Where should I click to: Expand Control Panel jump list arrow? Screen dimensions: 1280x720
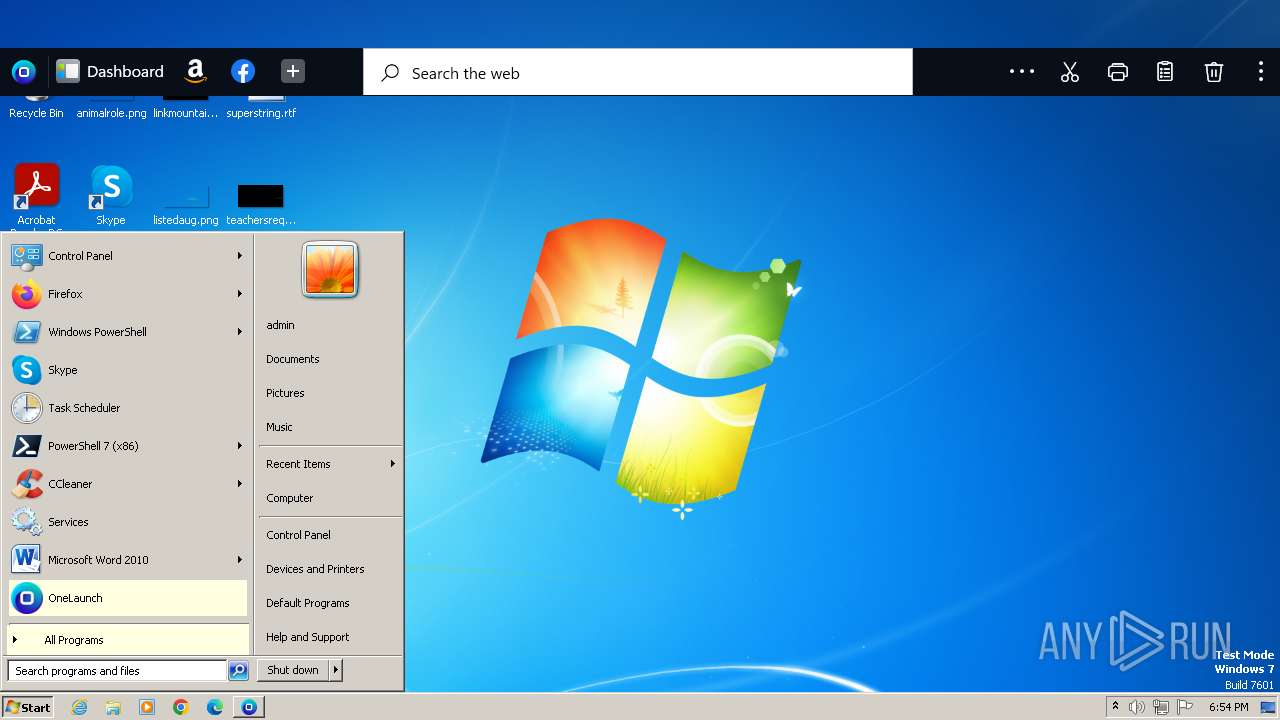(x=240, y=256)
